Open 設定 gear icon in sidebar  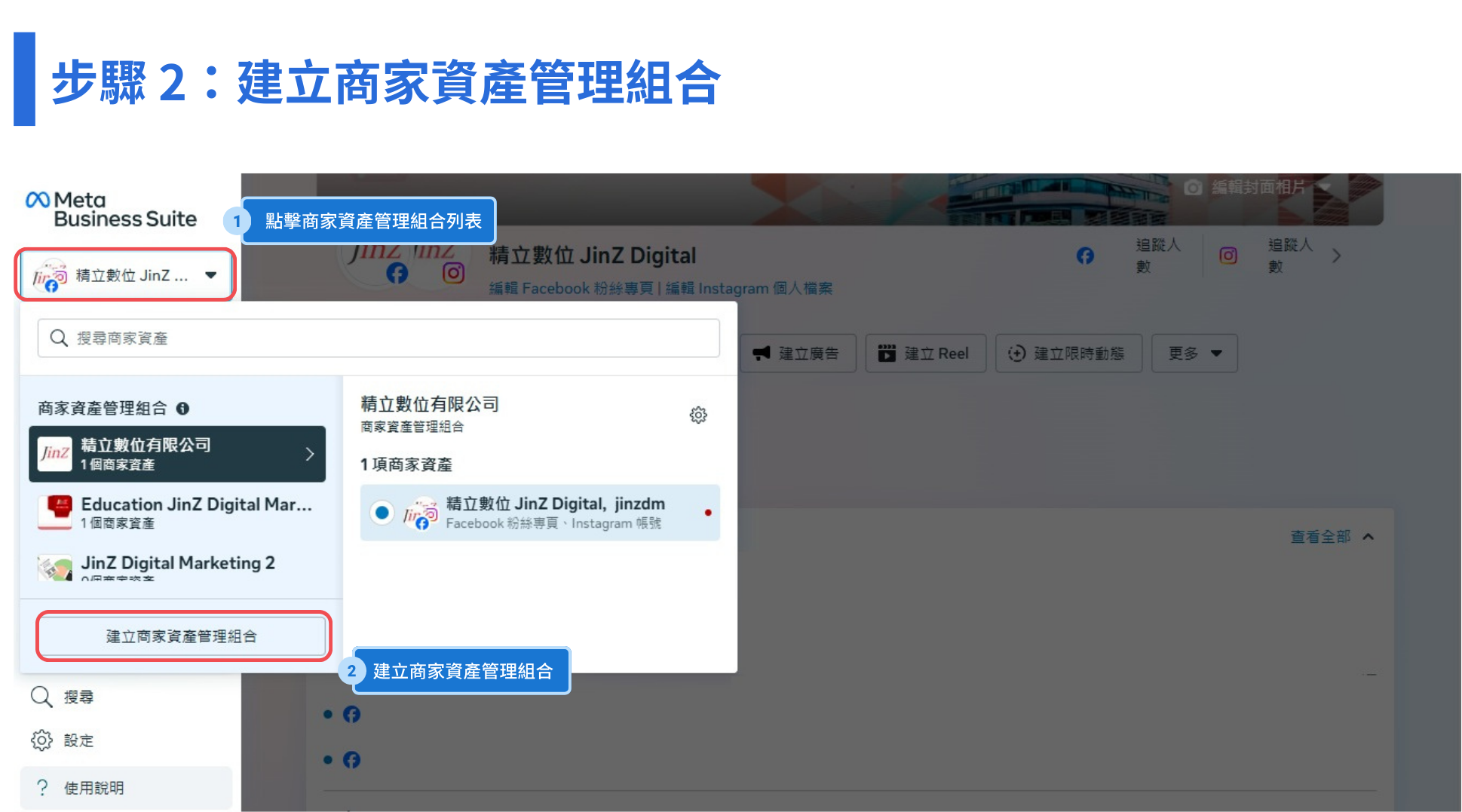(41, 740)
